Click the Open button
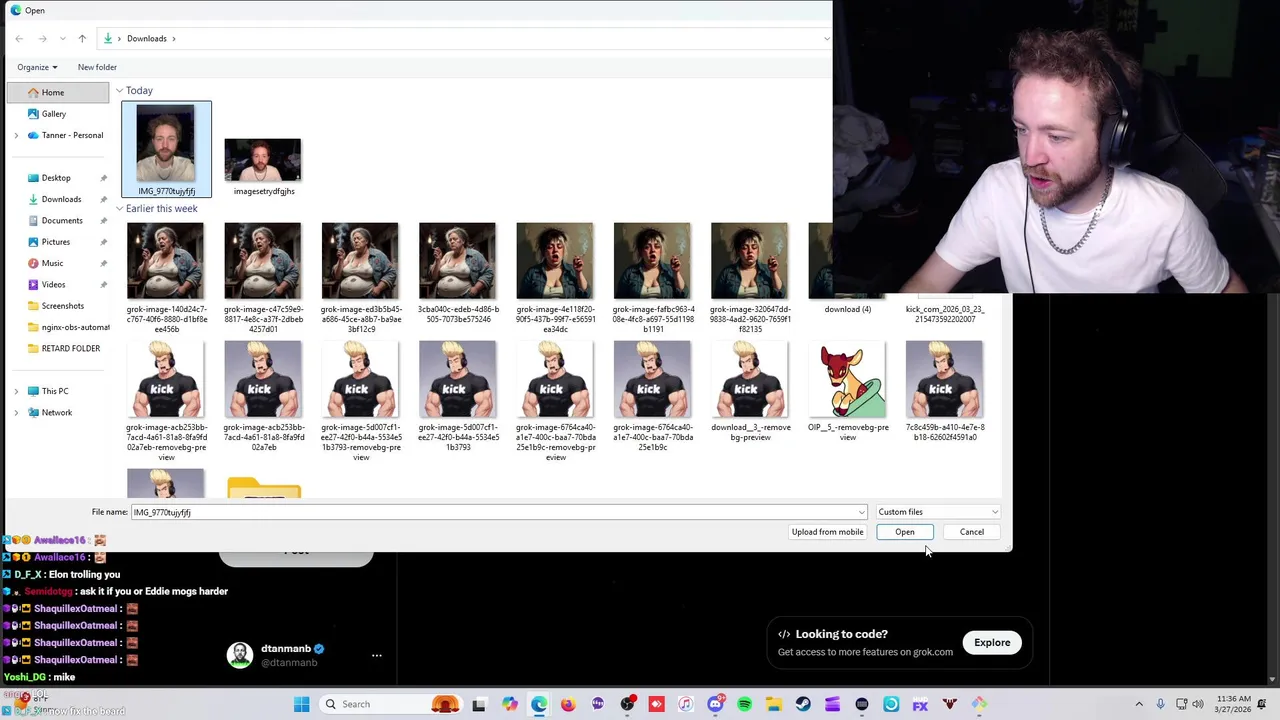The width and height of the screenshot is (1280, 720). [905, 532]
